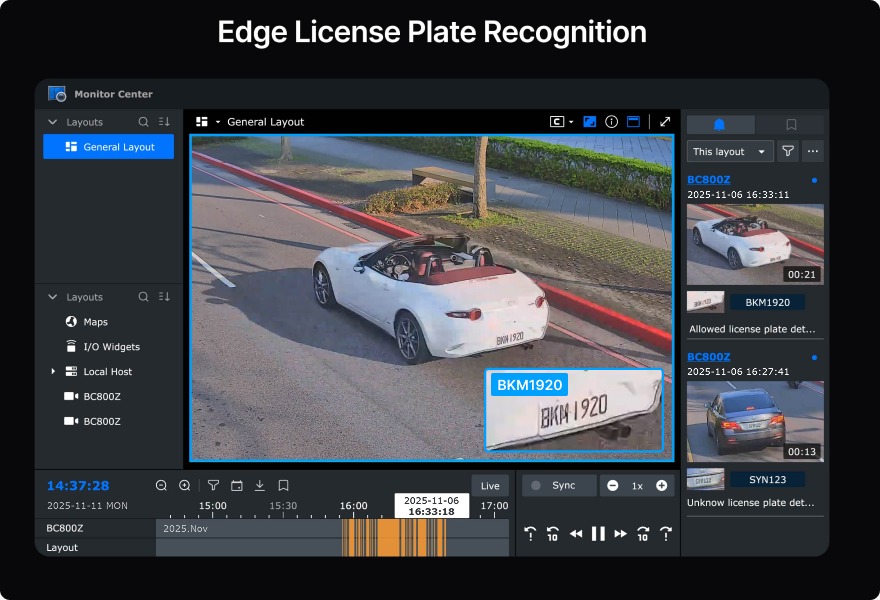This screenshot has width=880, height=600.
Task: Open the SYN123 alert thumbnail
Action: coord(755,420)
